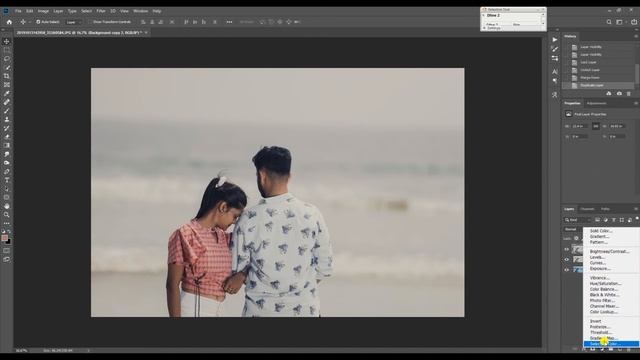Image resolution: width=640 pixels, height=360 pixels.
Task: Select the Clone Stamp tool
Action: click(7, 119)
